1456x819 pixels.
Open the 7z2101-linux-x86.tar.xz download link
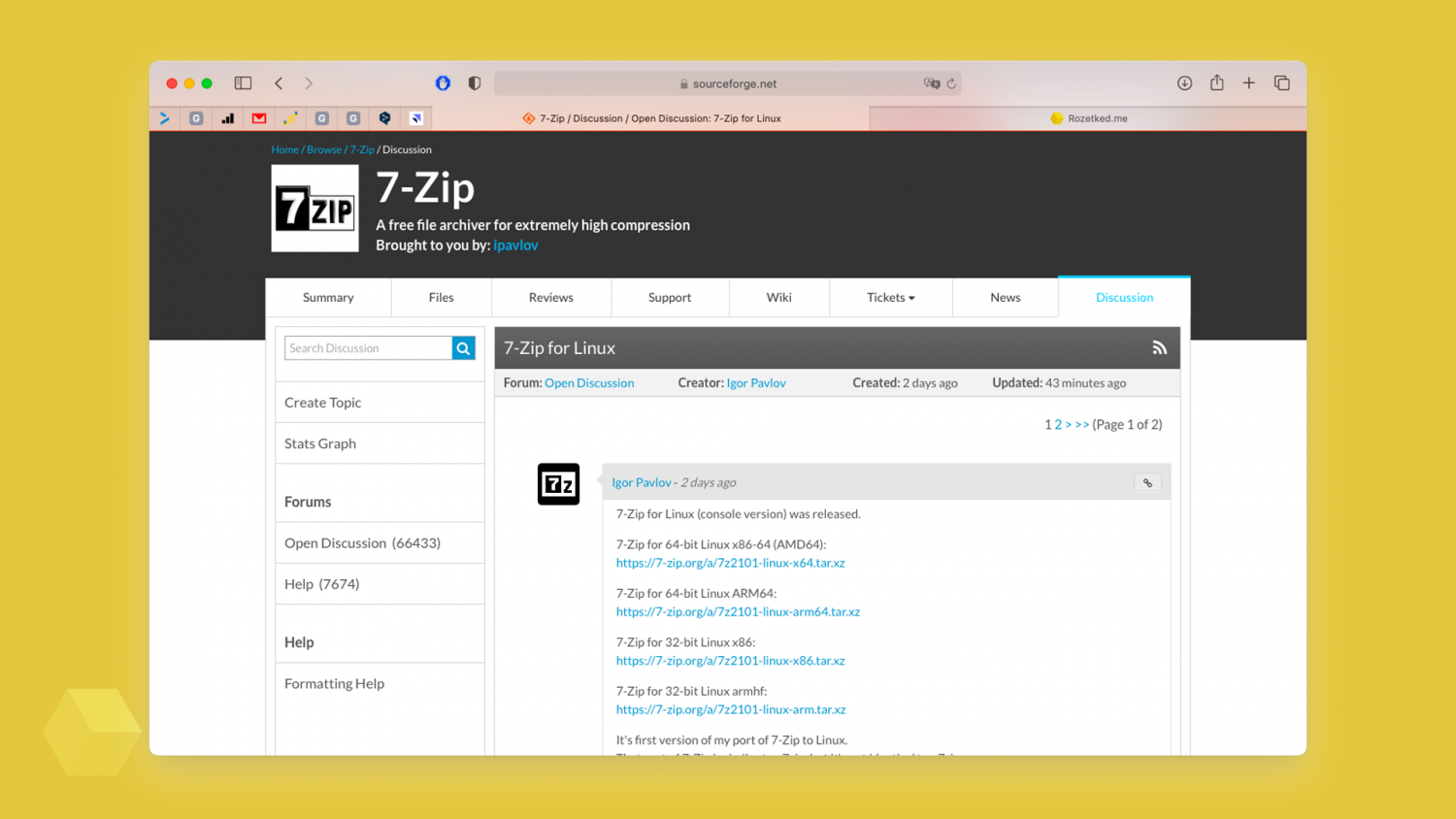(x=730, y=661)
